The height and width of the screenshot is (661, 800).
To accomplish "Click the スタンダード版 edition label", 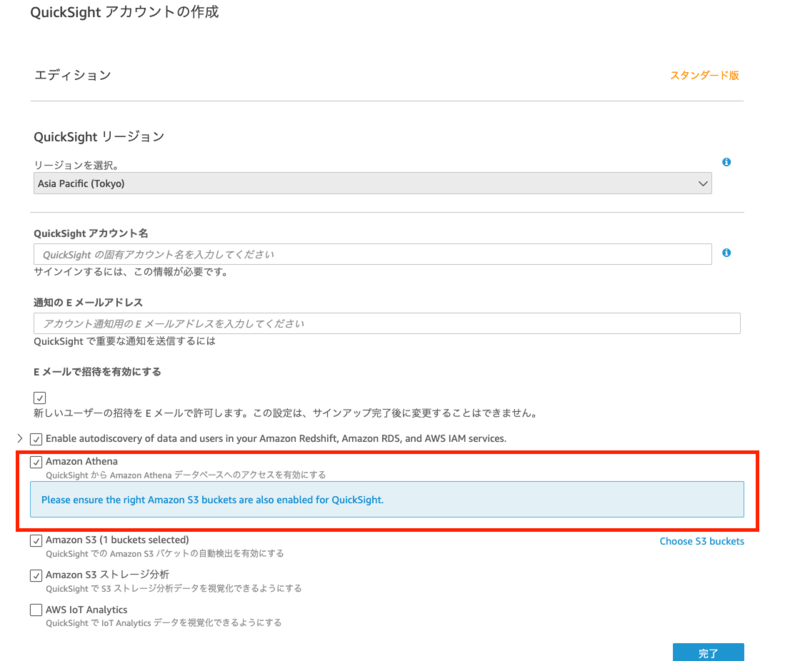I will [x=705, y=75].
